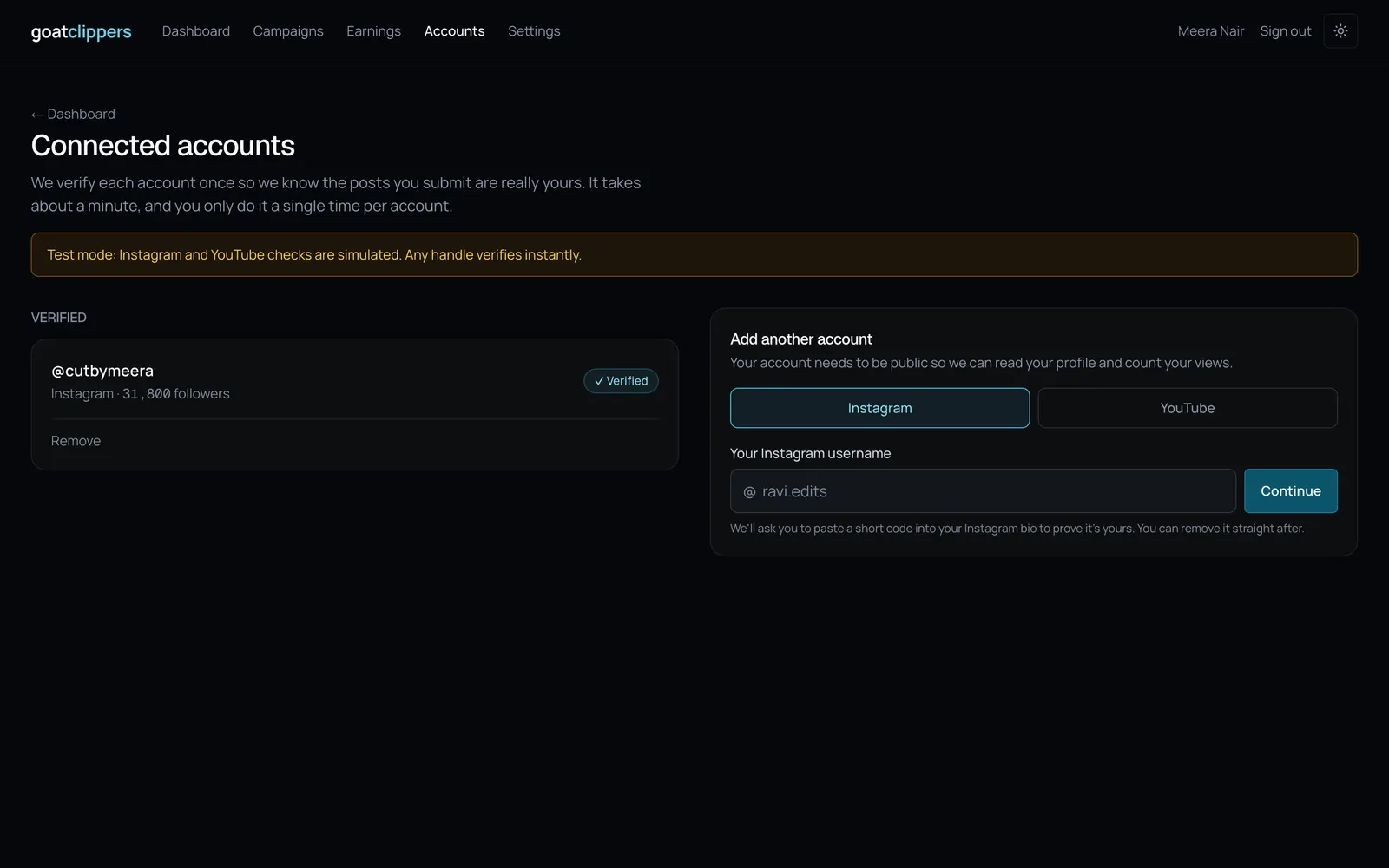Click the VERIFIED section label
The image size is (1389, 868).
click(x=59, y=318)
